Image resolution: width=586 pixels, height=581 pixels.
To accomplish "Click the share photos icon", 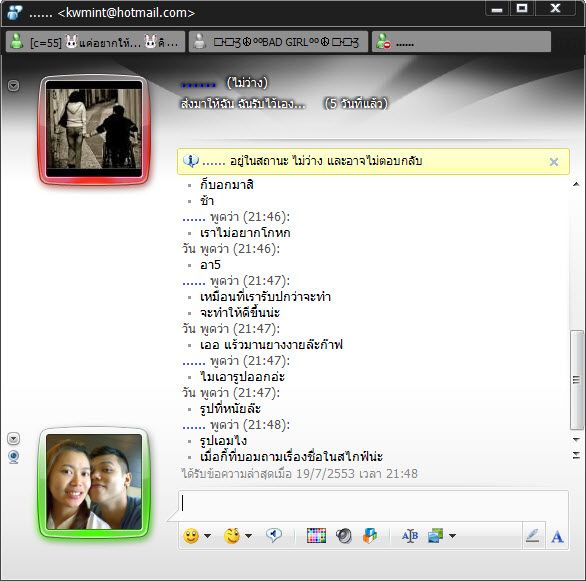I will coord(435,536).
